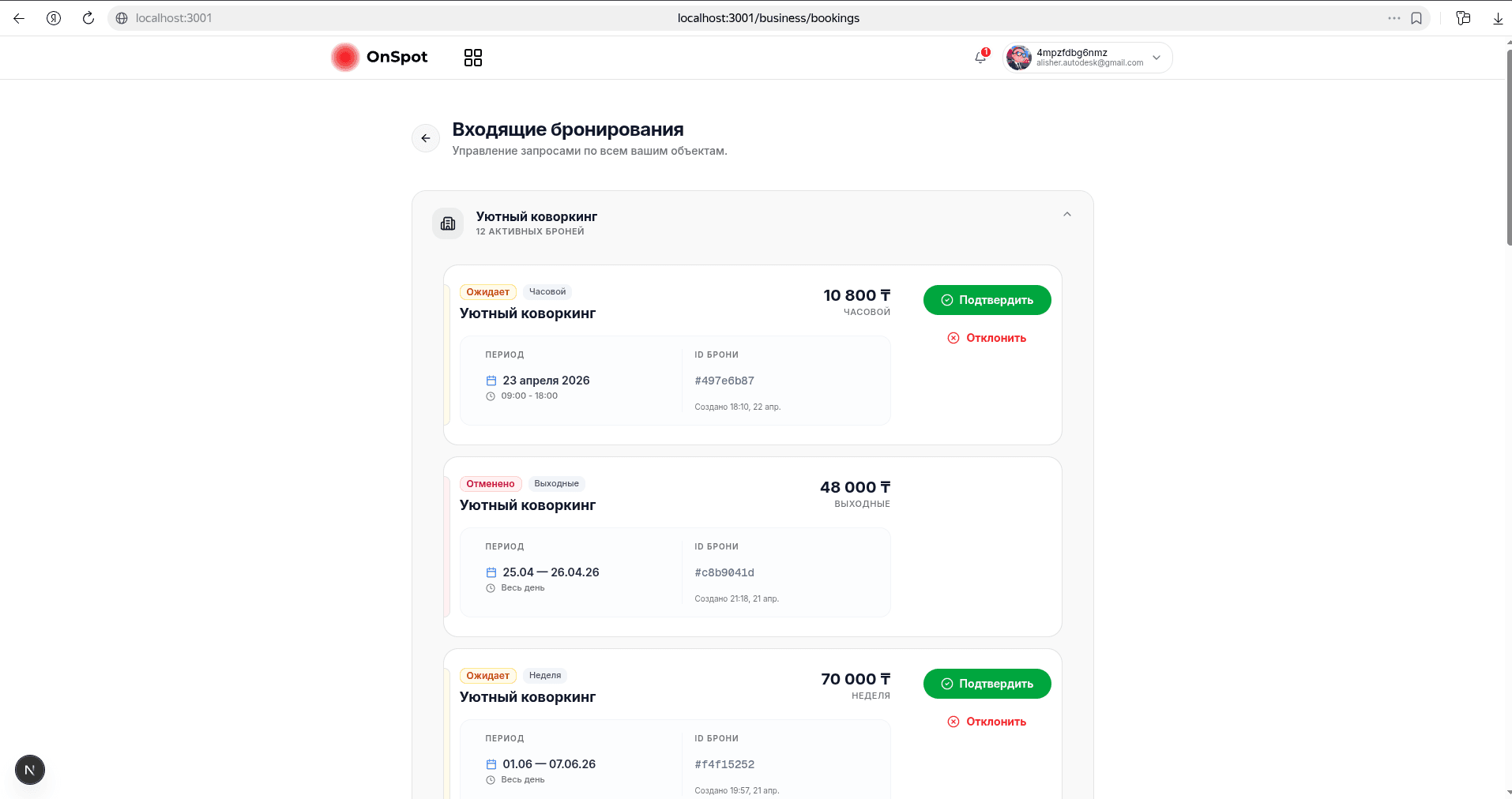Click Создано 18:10, 22 апр. timestamp
The height and width of the screenshot is (799, 1512).
738,407
